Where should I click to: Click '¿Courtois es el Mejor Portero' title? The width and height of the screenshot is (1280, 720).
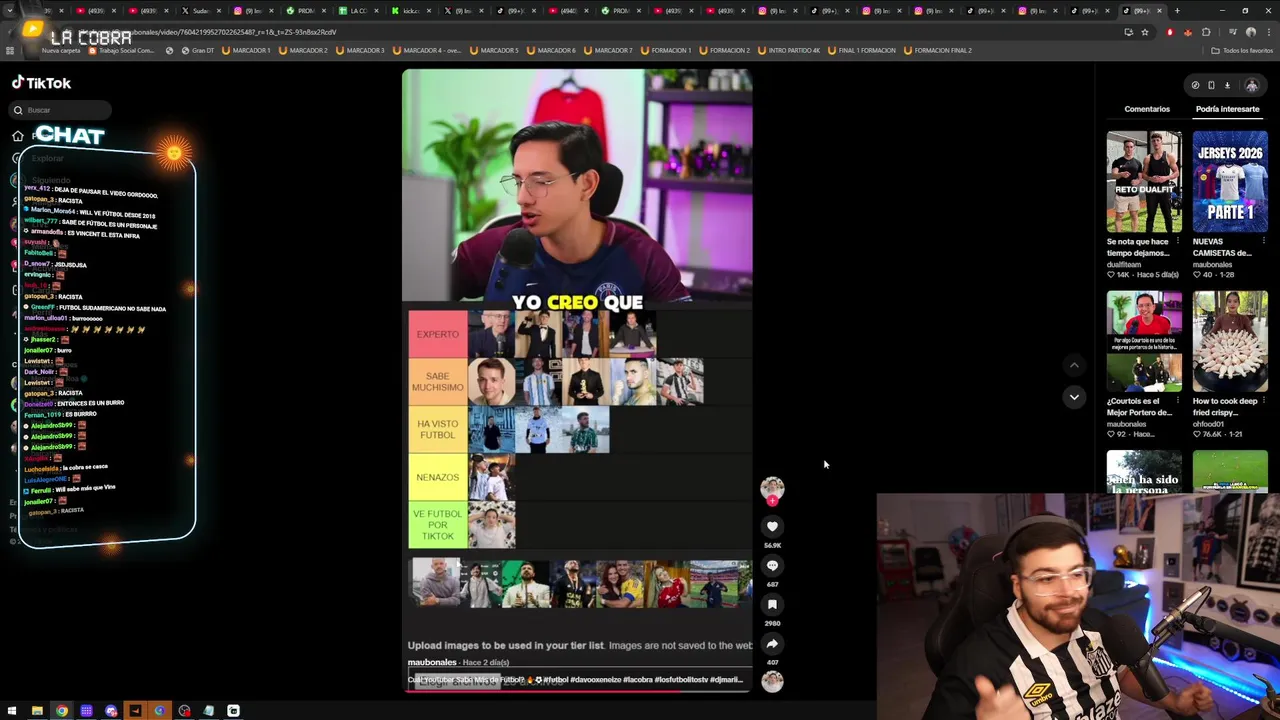click(1139, 406)
